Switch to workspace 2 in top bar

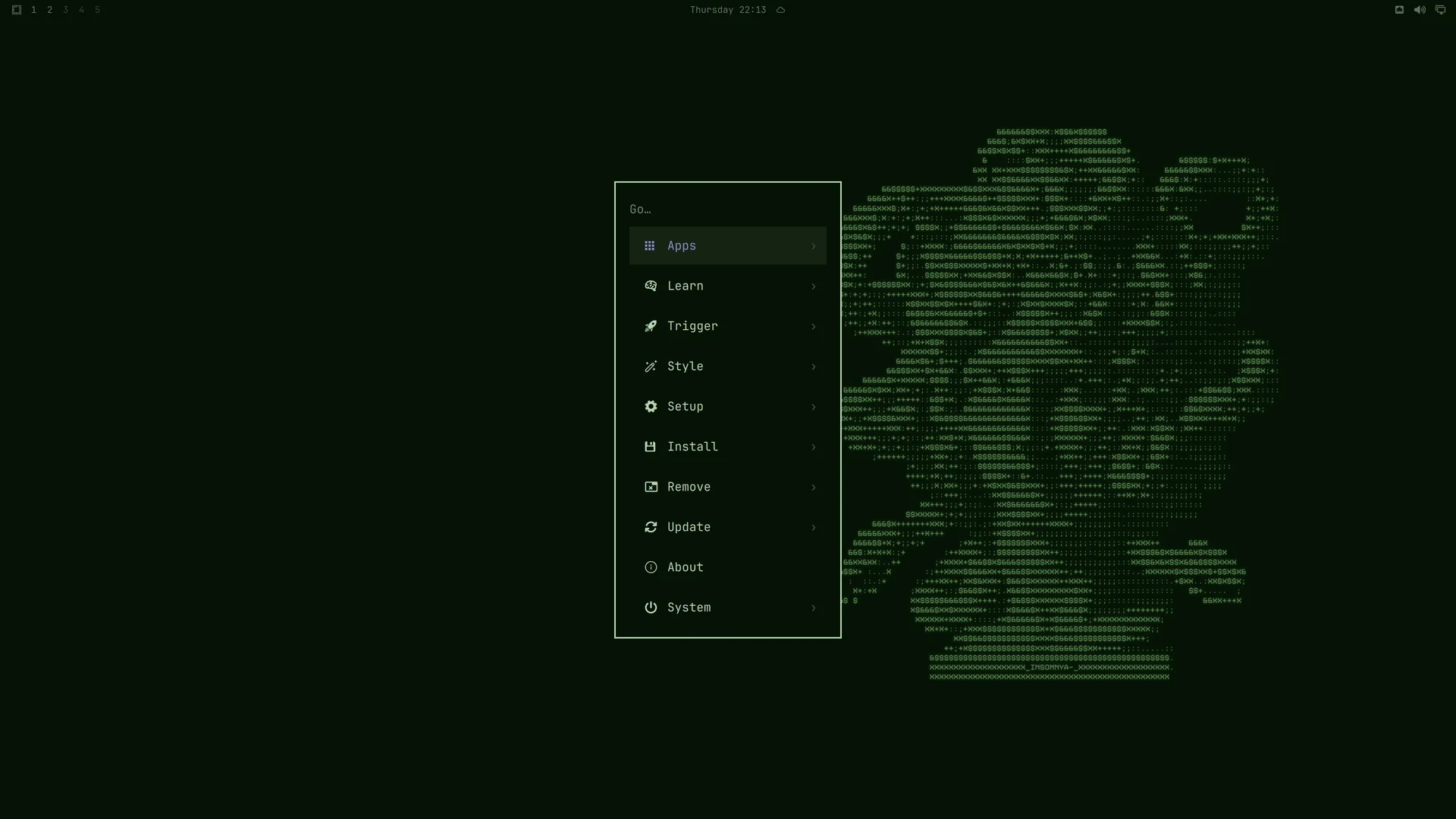pyautogui.click(x=50, y=10)
